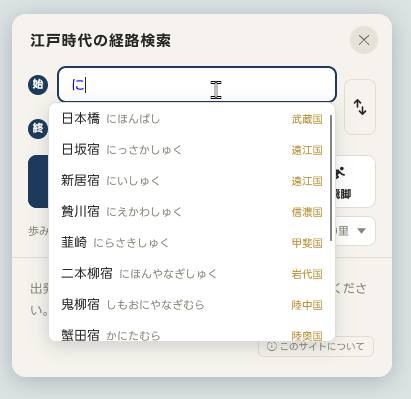Close the Edo route search dialog

point(364,40)
